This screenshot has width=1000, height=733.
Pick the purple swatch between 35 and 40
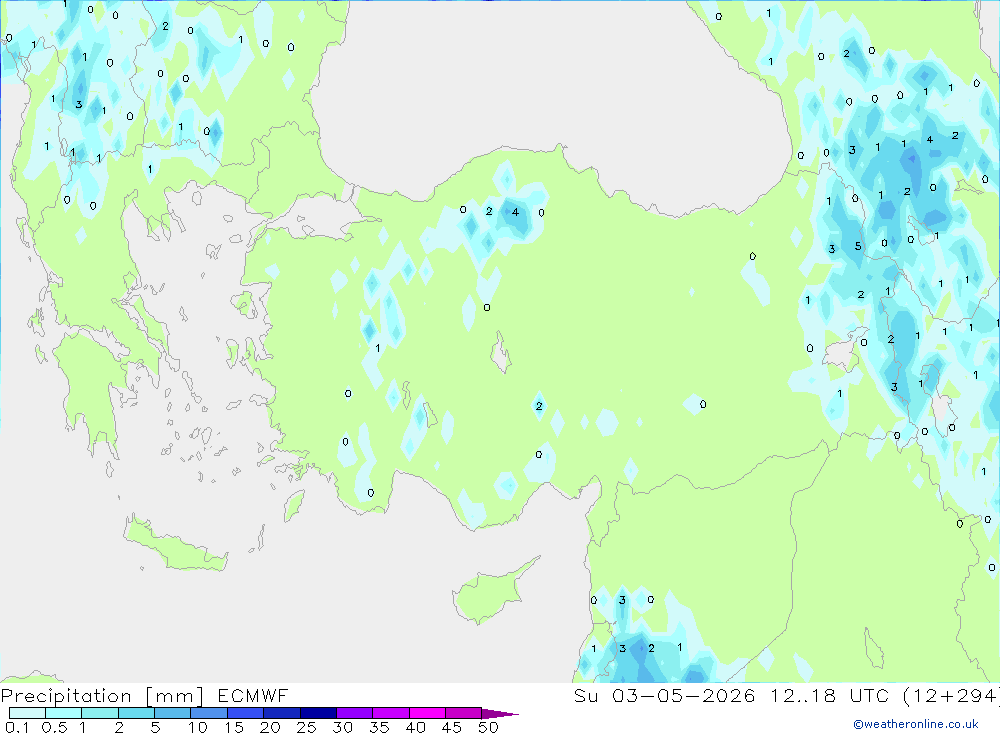click(x=391, y=713)
